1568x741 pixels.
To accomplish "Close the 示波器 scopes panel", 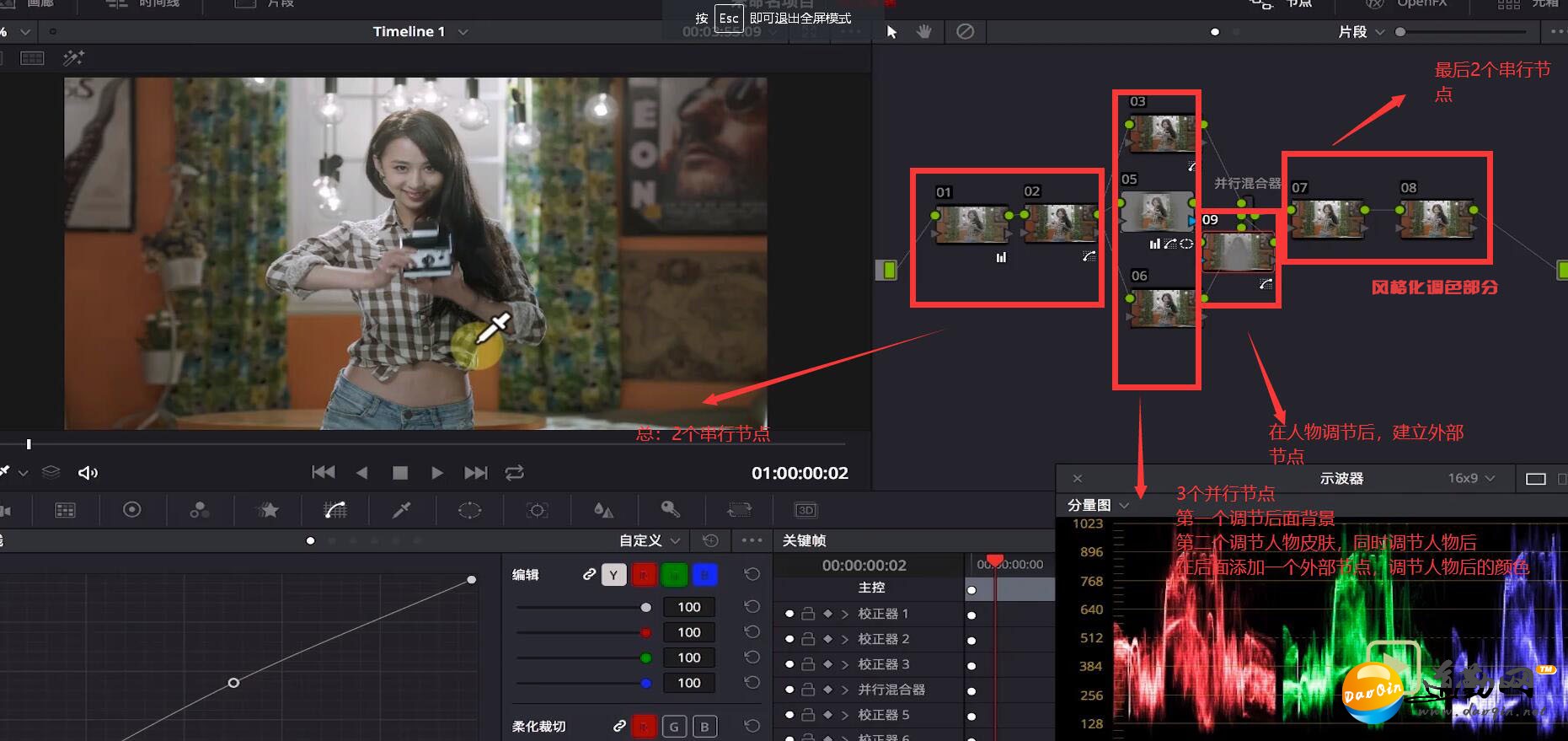I will [1077, 479].
